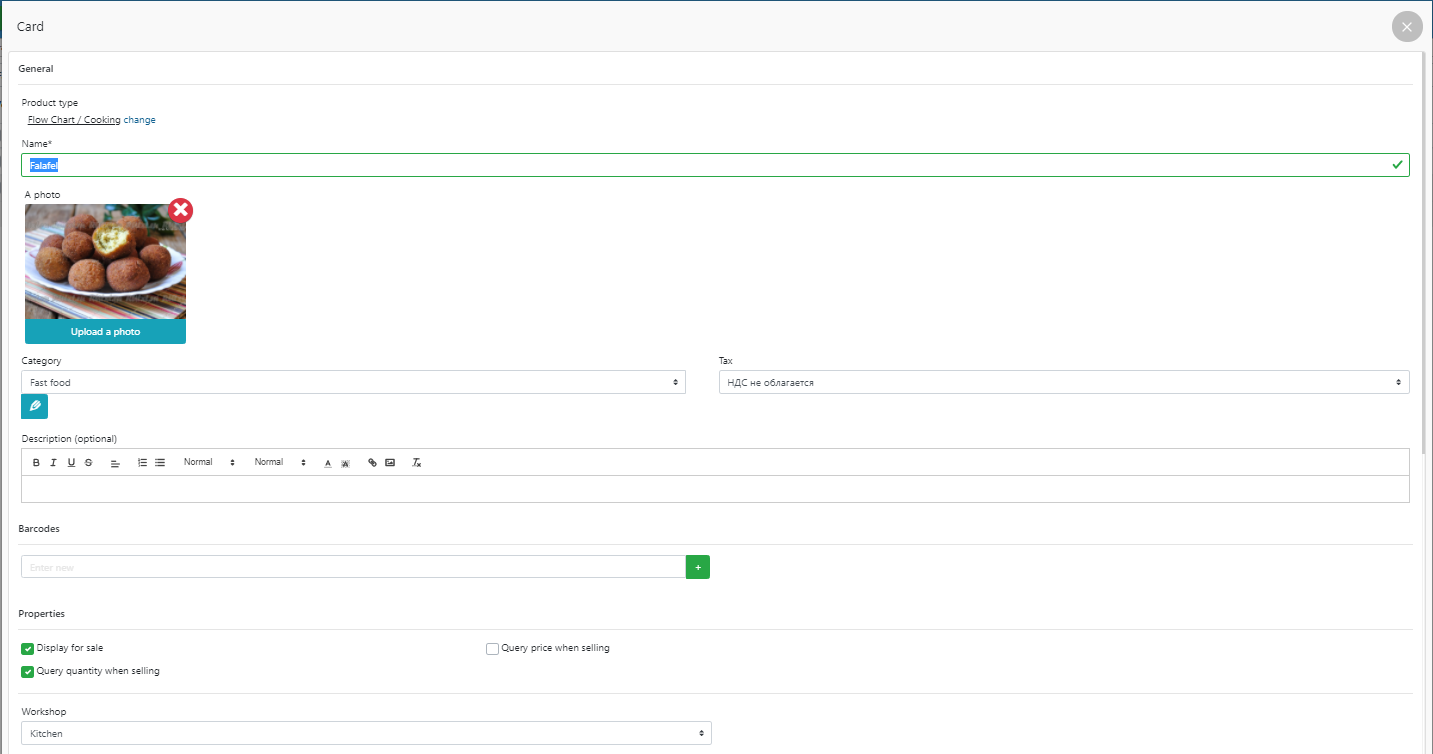Toggle bold formatting in description editor
1433x754 pixels.
(x=37, y=463)
